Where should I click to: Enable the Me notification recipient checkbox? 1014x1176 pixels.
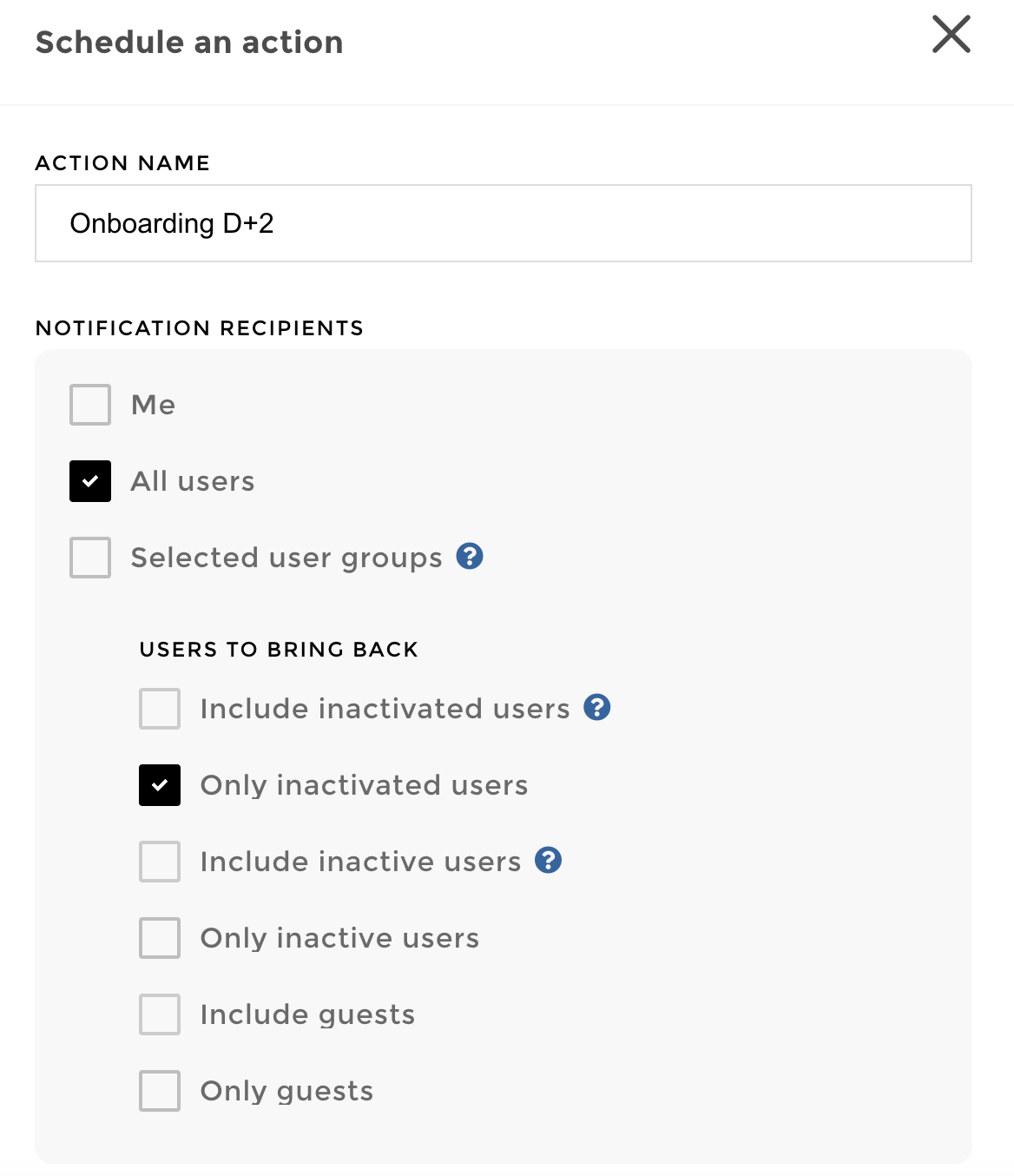[89, 404]
